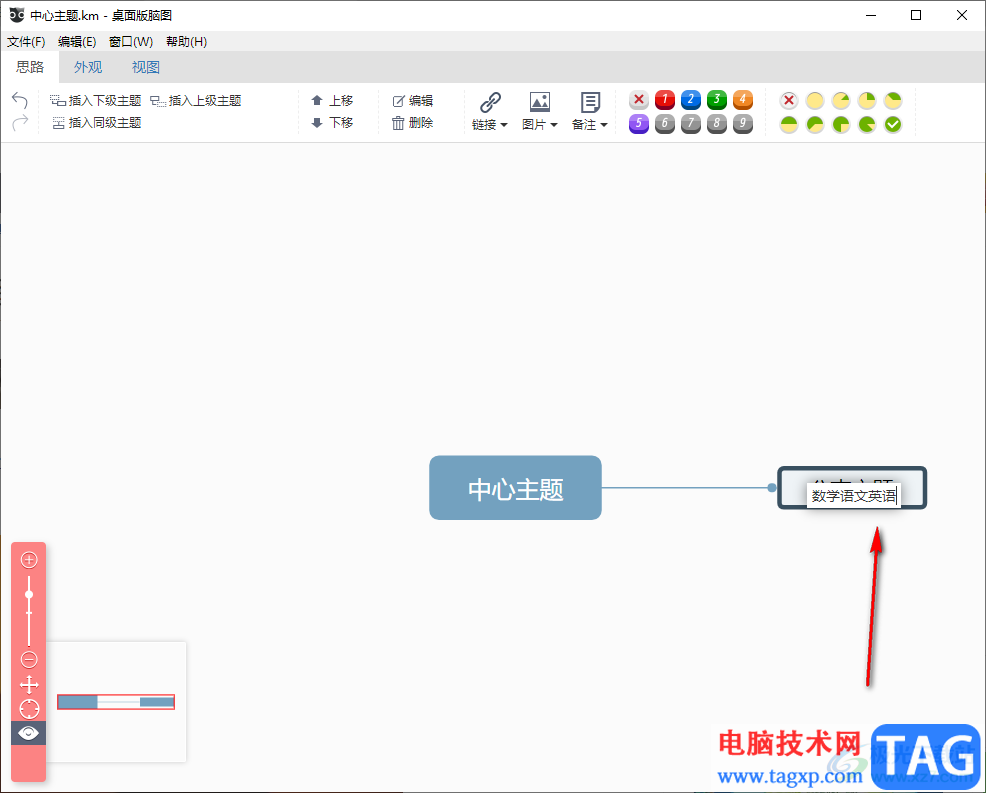Select the 中心主题 central node

click(516, 488)
